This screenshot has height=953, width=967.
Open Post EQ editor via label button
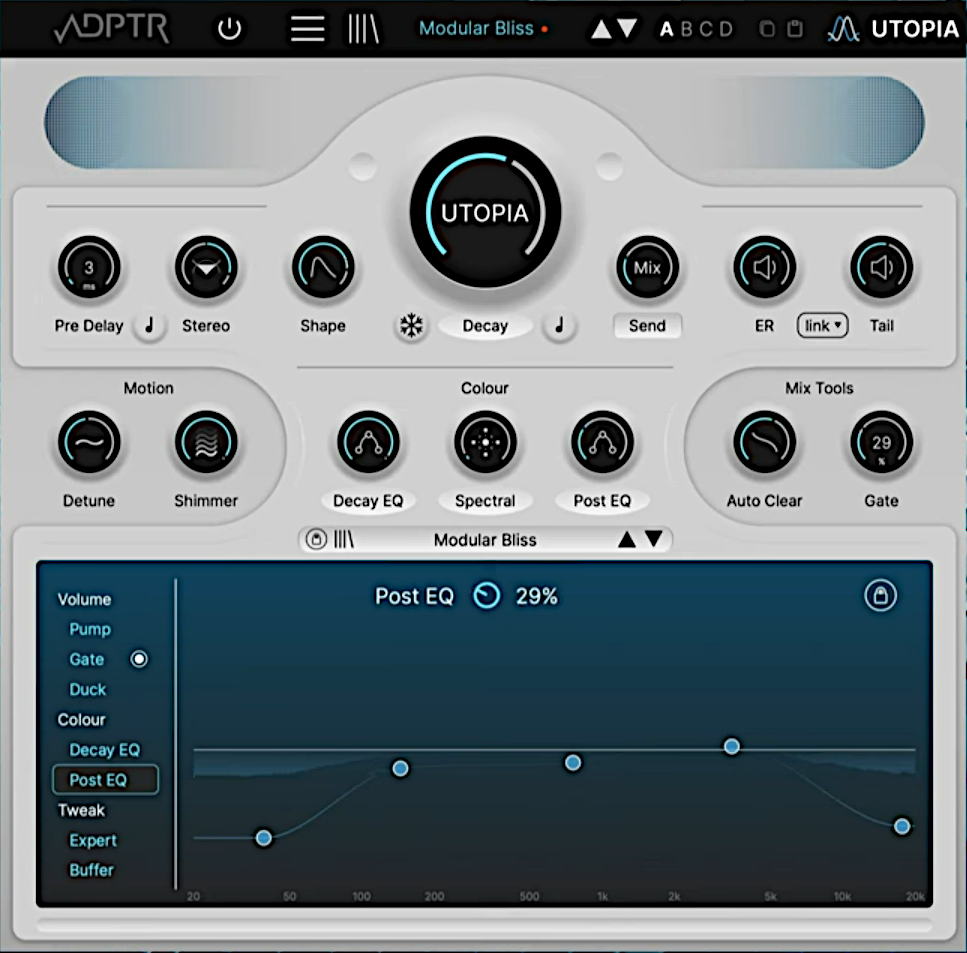click(x=603, y=500)
